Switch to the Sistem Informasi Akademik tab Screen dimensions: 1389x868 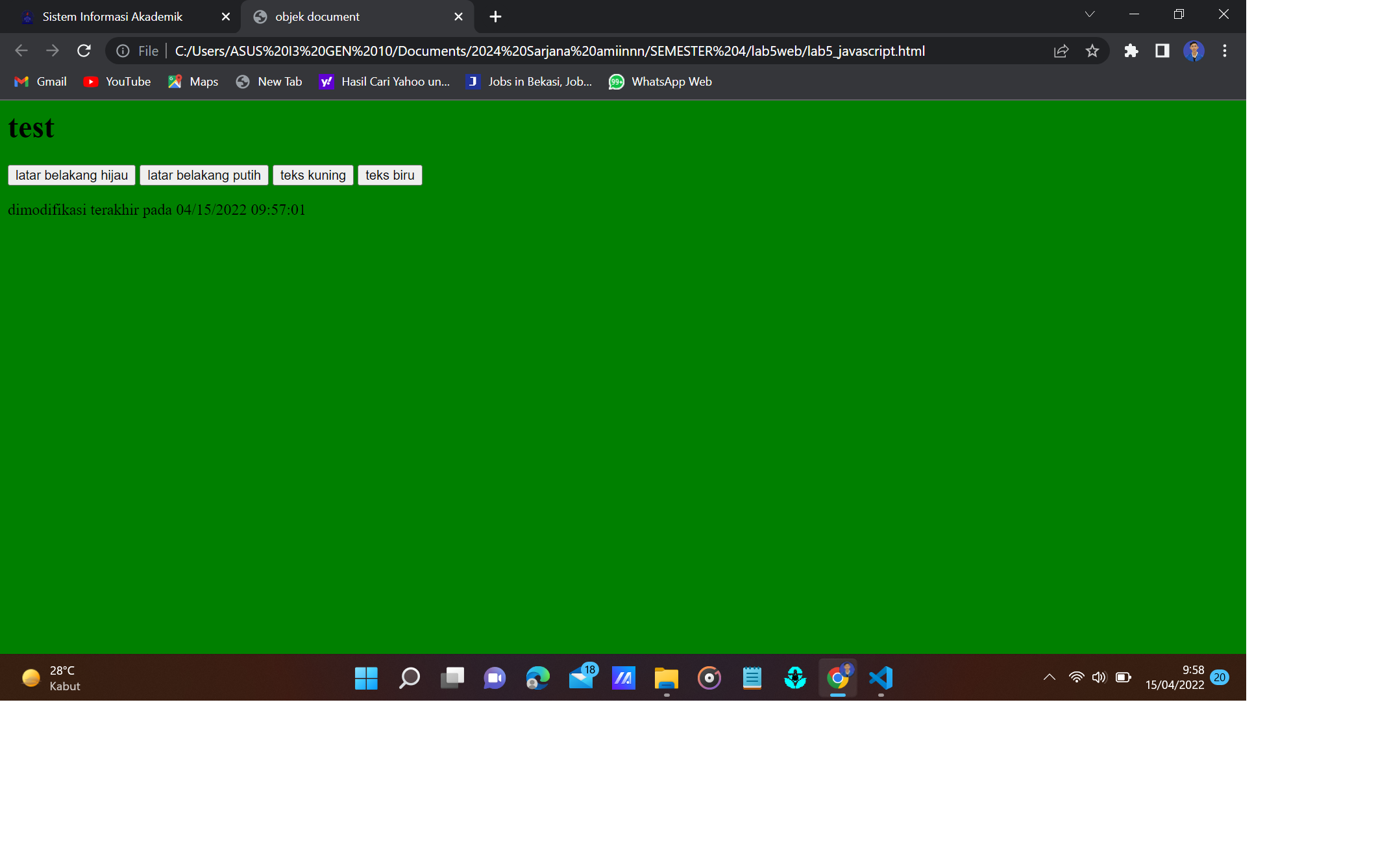(x=111, y=16)
